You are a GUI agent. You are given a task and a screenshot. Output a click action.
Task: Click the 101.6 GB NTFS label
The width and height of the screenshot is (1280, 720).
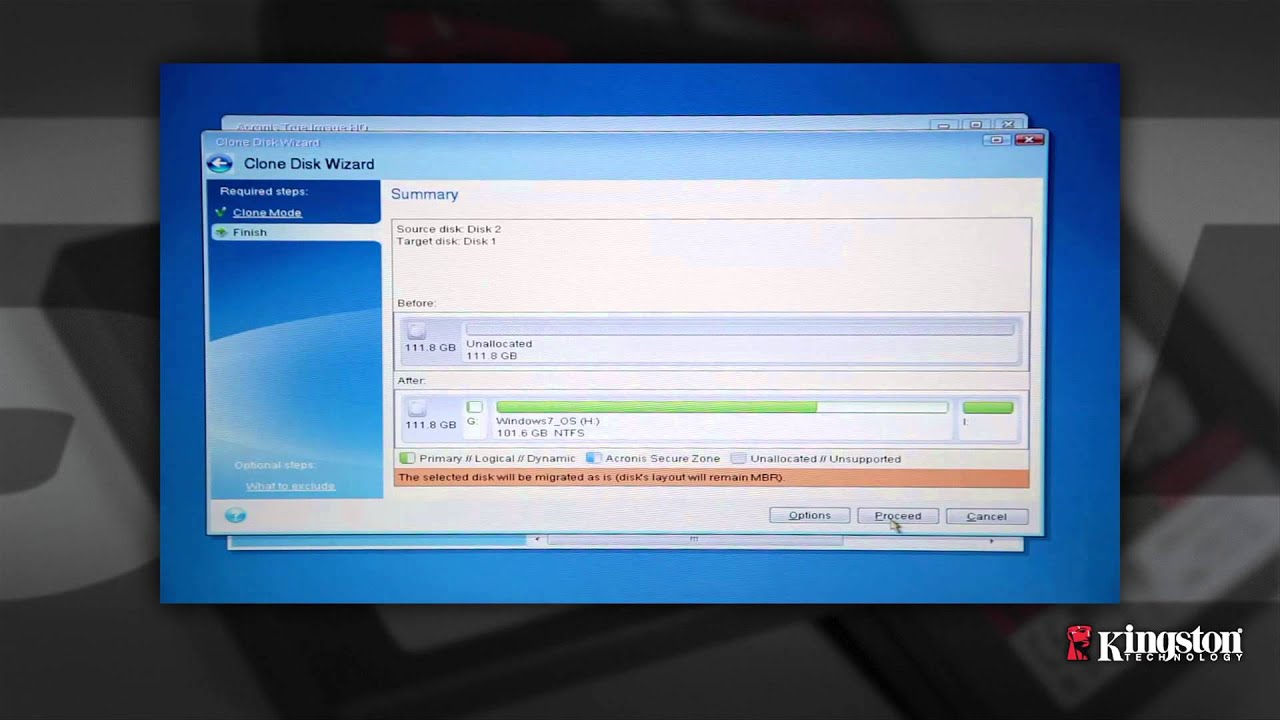click(540, 433)
